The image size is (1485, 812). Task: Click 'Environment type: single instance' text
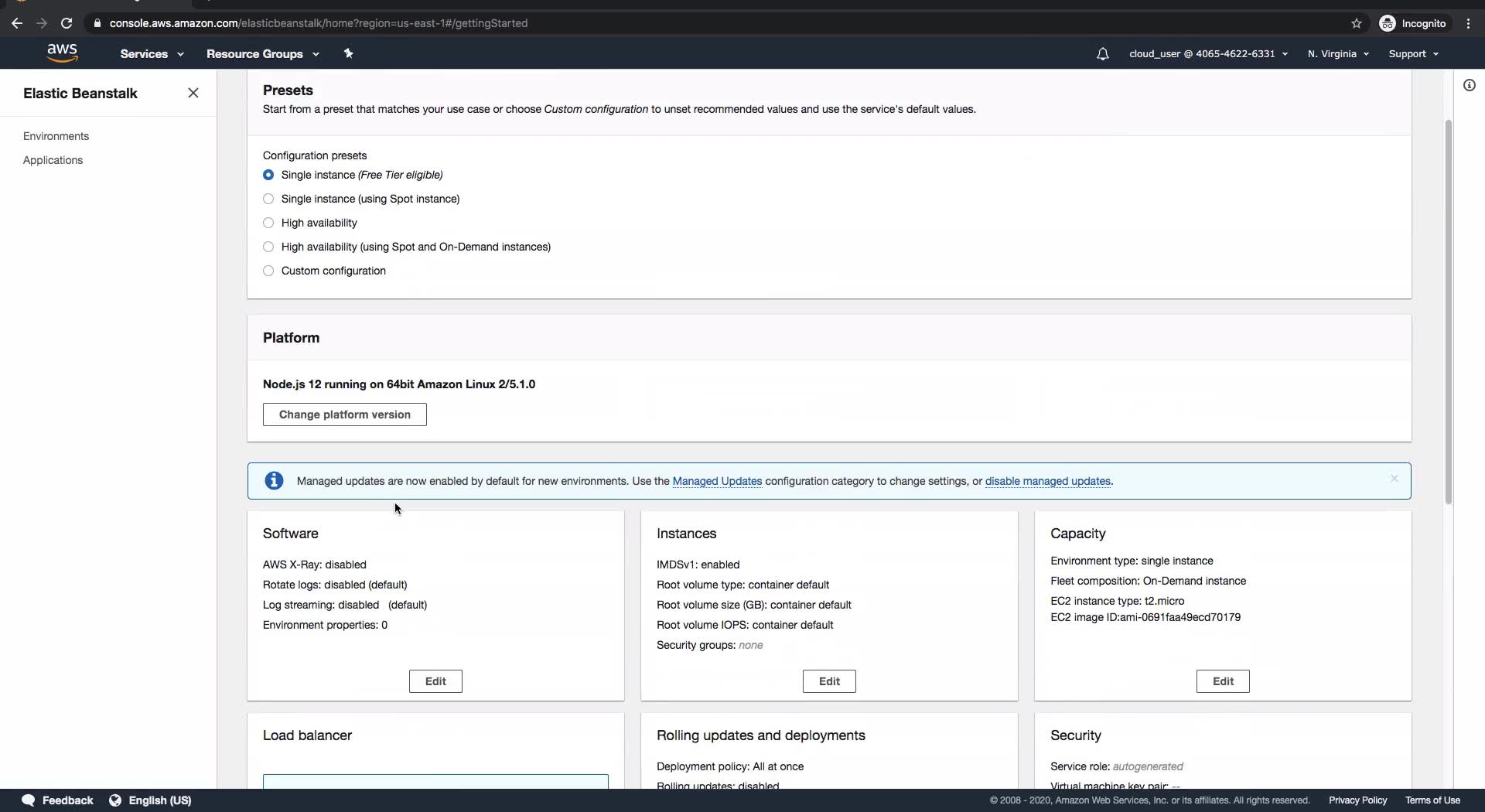(1132, 561)
